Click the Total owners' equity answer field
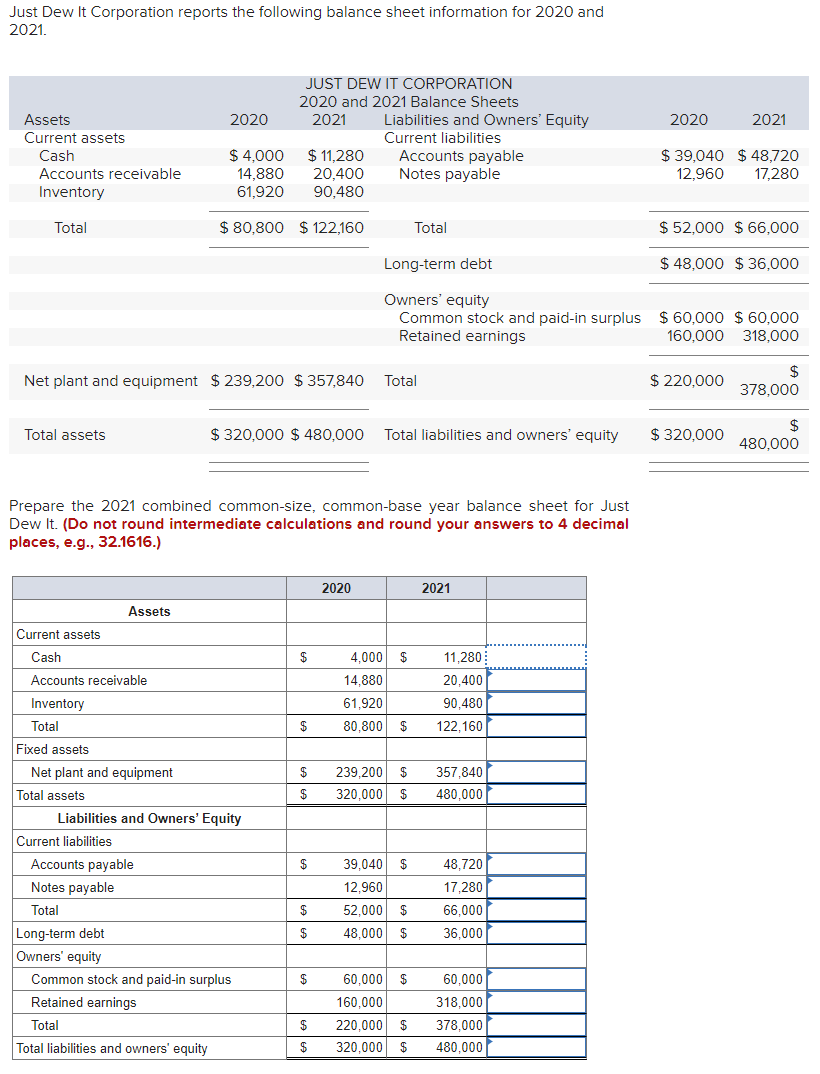 [537, 1025]
